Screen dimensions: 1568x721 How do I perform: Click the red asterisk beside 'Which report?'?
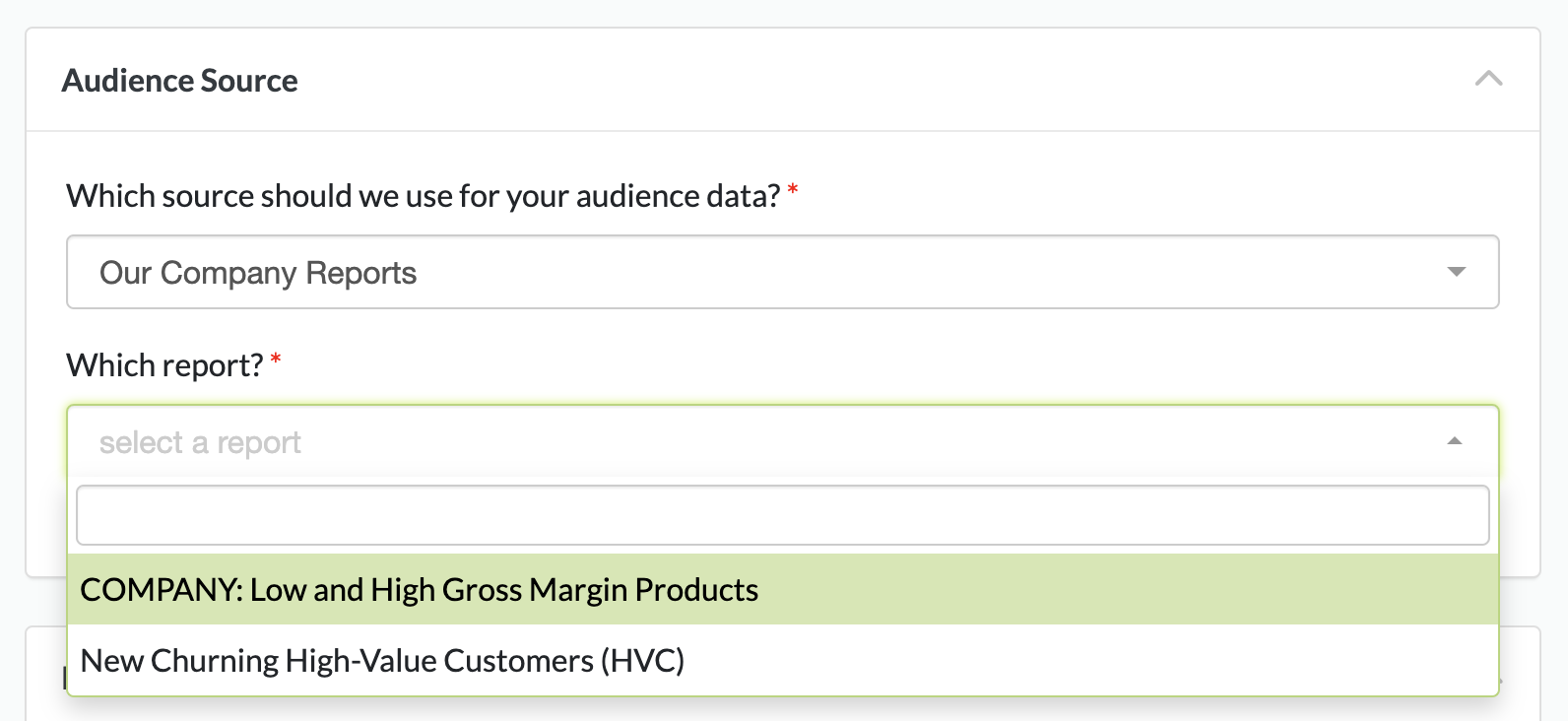(276, 360)
